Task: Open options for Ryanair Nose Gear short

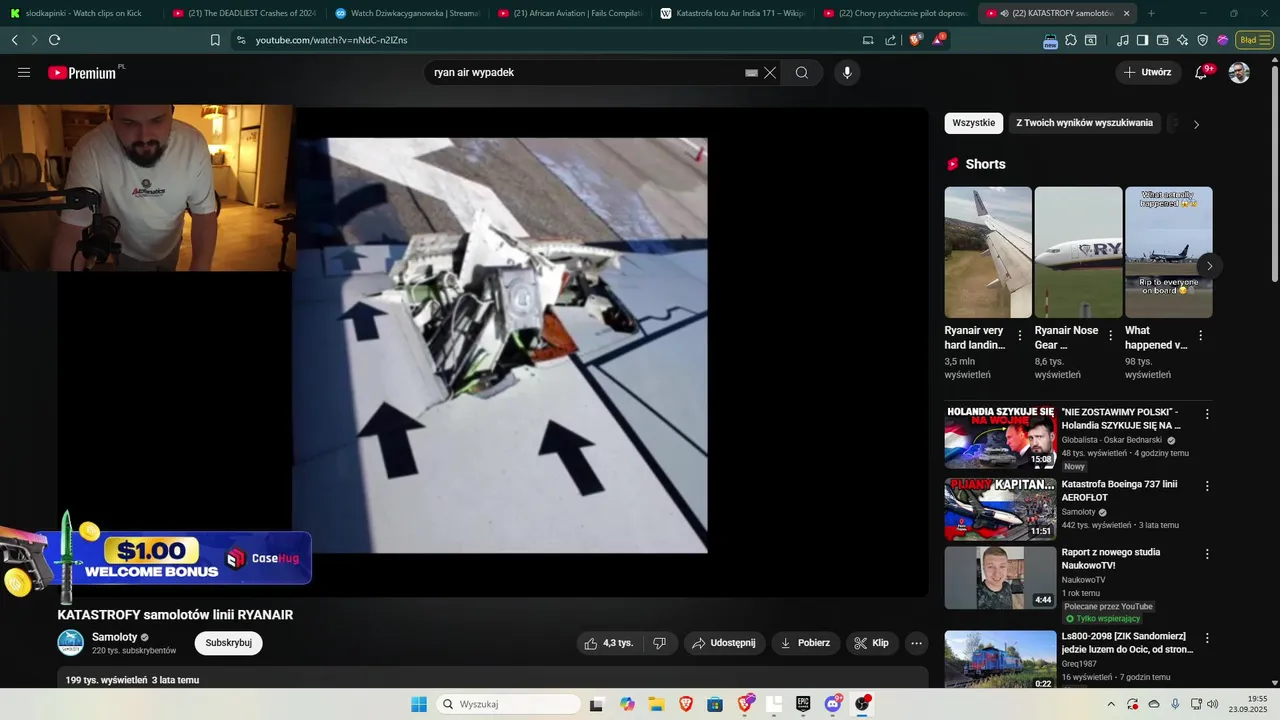Action: pos(1110,336)
